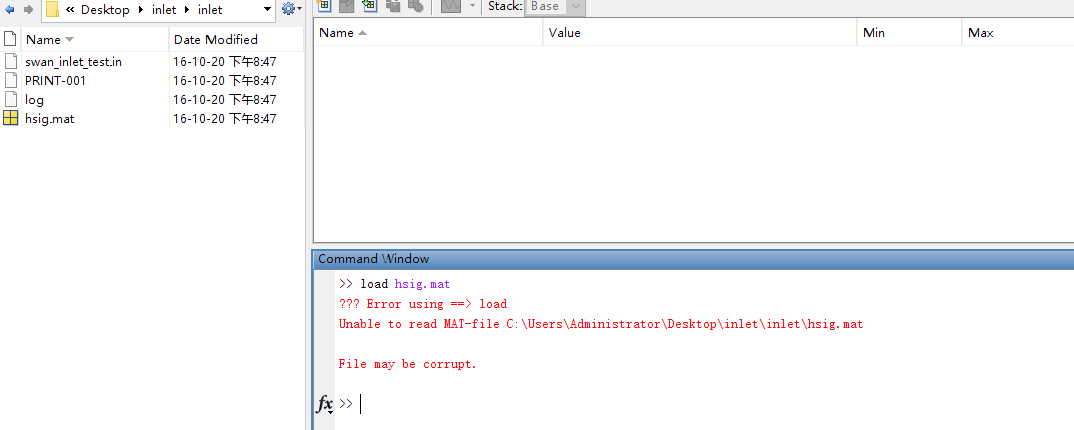
Task: Select the log file
Action: pos(35,99)
